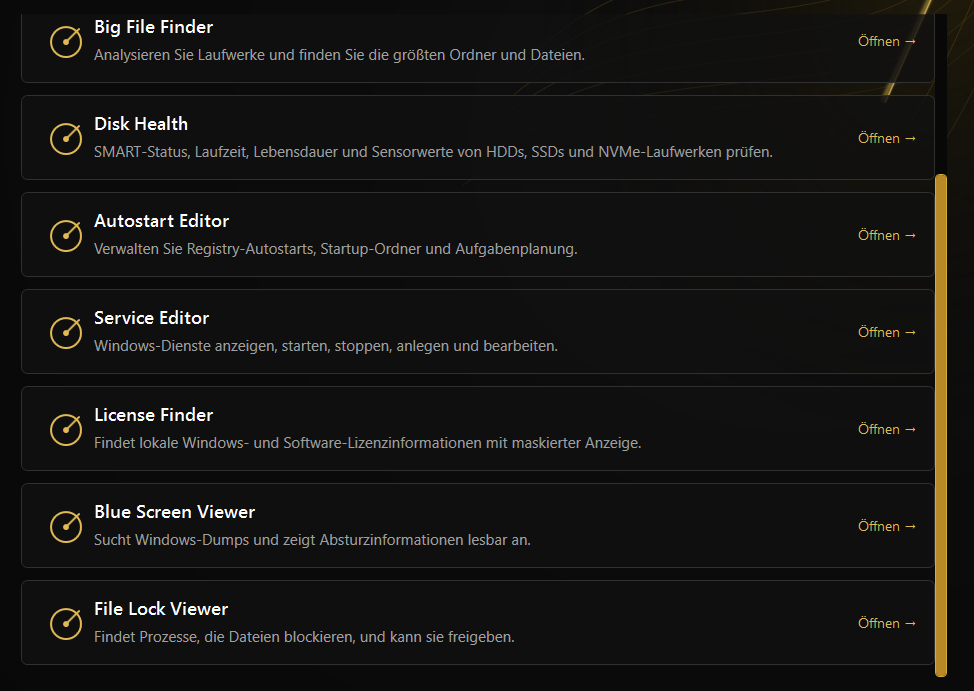The height and width of the screenshot is (691, 974).
Task: Select the Autostart Editor title
Action: point(162,221)
